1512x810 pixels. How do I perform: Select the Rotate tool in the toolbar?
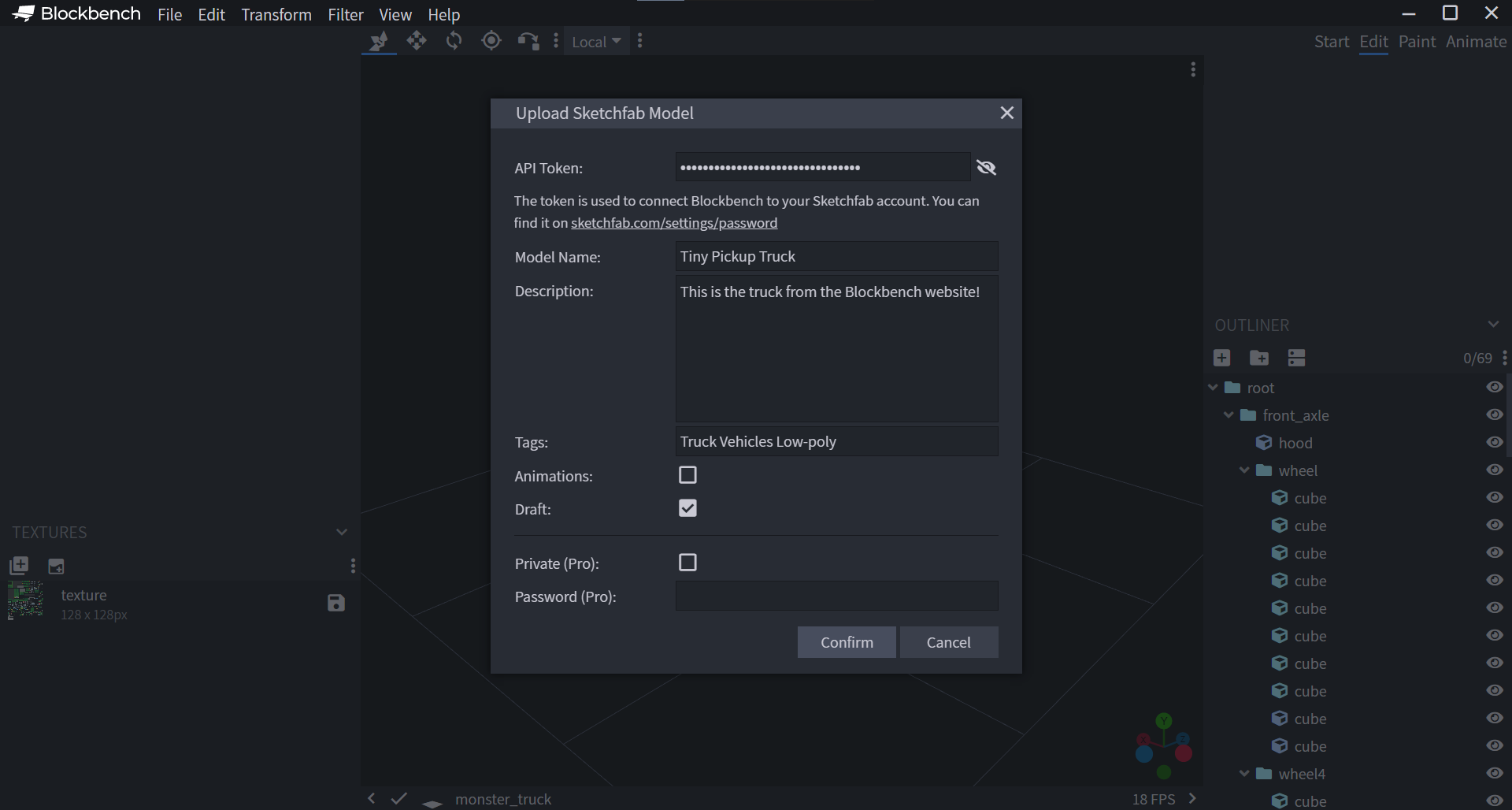click(454, 41)
